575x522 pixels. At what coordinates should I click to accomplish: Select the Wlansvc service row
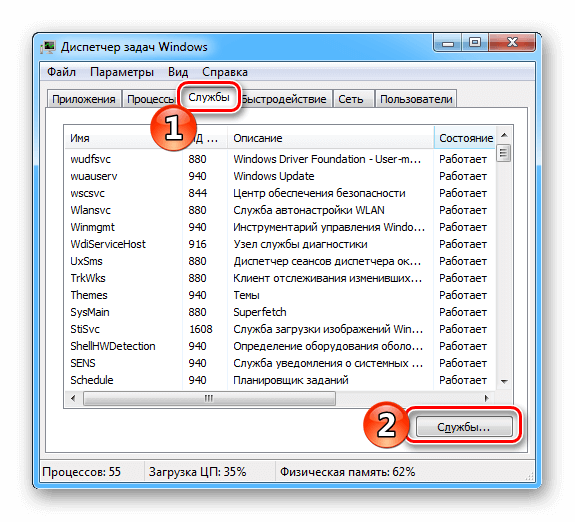pyautogui.click(x=281, y=210)
